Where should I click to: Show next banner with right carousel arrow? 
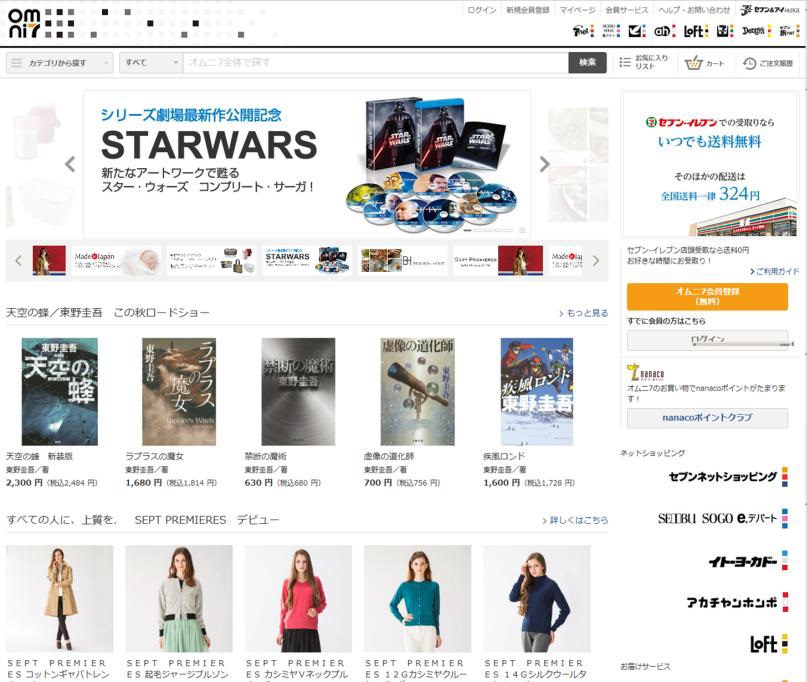point(544,164)
